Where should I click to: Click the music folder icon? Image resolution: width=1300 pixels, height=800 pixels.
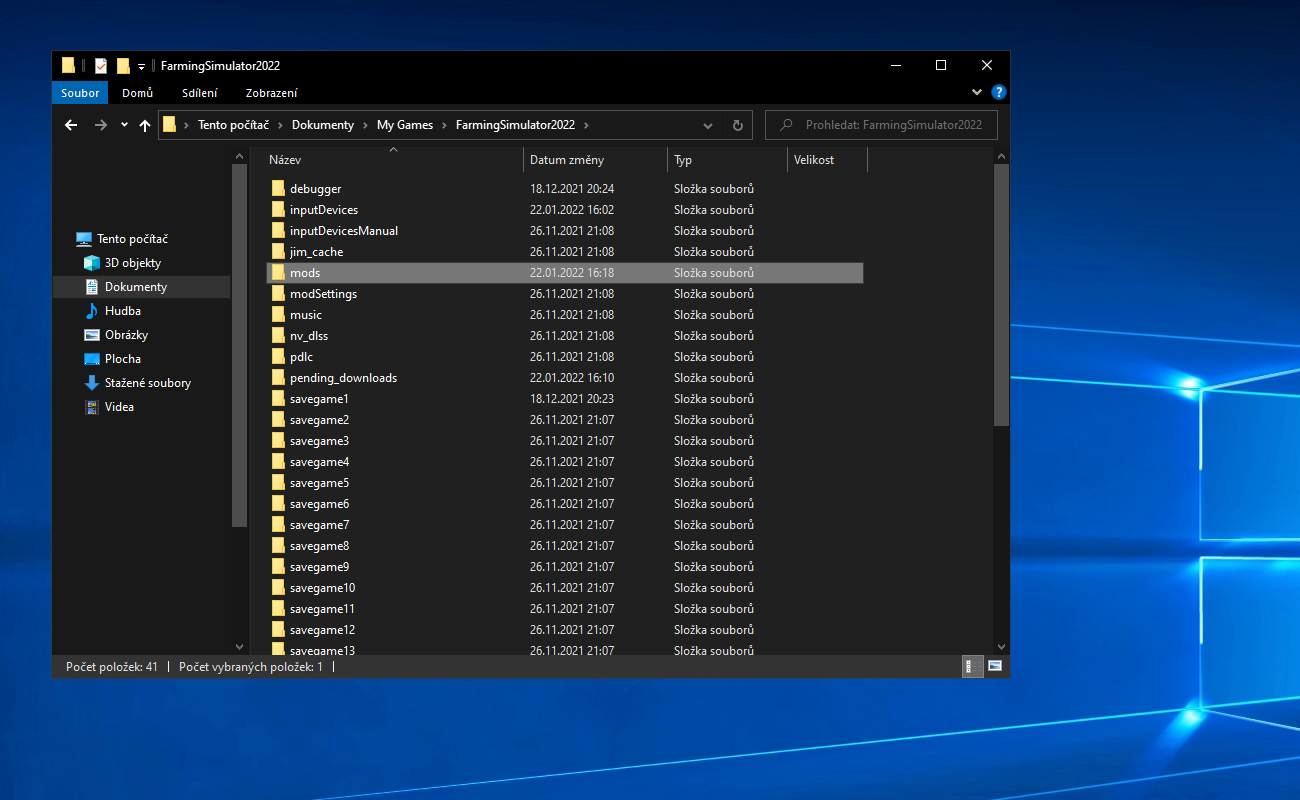[x=279, y=315]
